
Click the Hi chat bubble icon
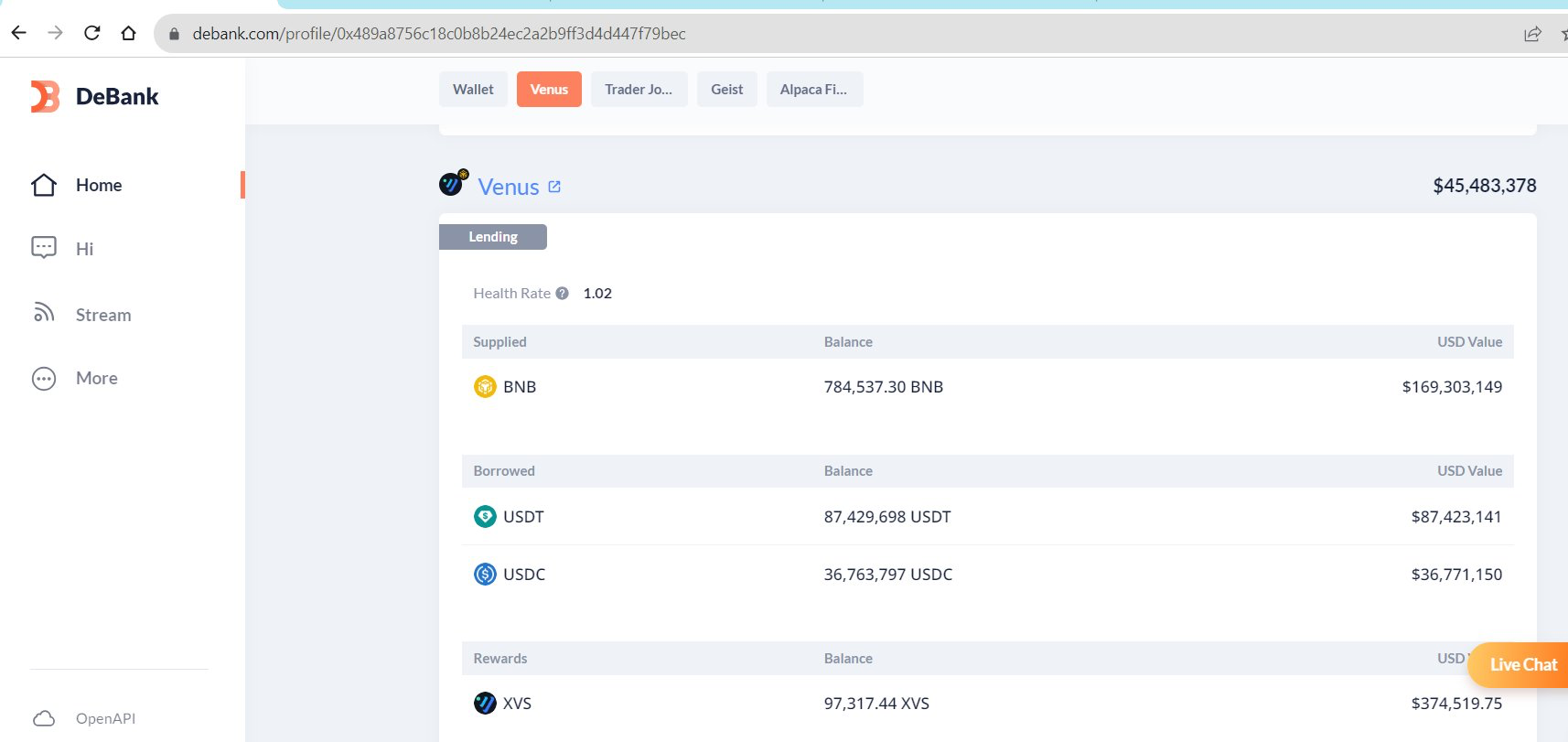click(x=44, y=248)
